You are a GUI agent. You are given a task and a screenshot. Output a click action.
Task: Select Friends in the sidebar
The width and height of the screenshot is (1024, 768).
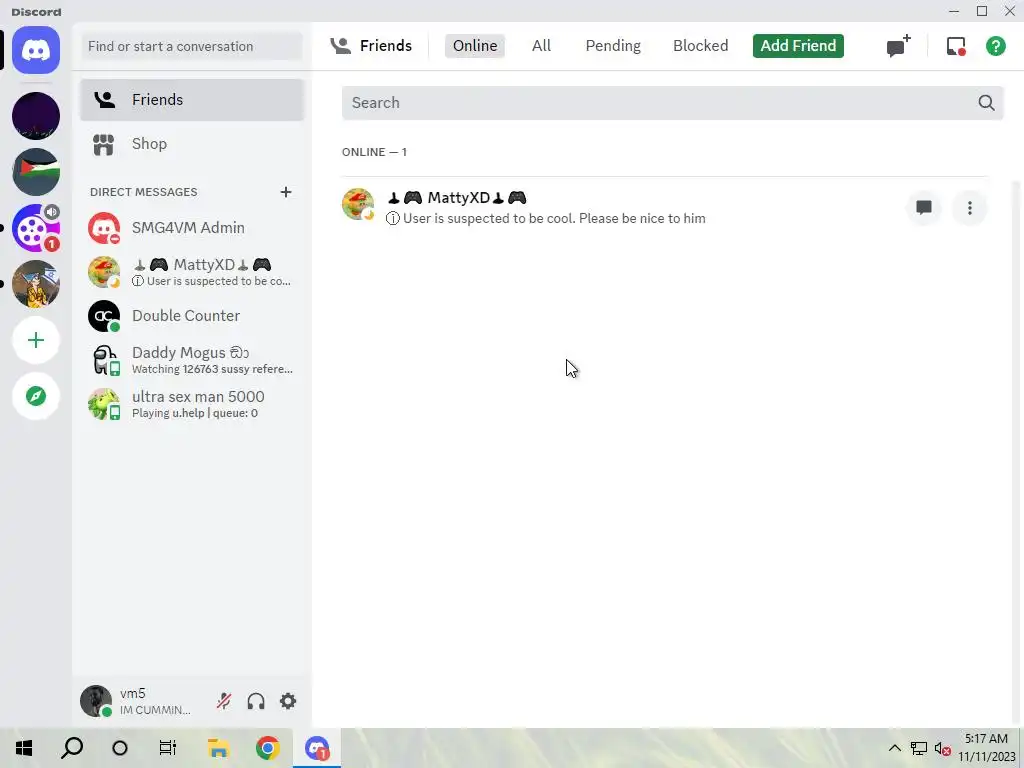click(x=192, y=100)
